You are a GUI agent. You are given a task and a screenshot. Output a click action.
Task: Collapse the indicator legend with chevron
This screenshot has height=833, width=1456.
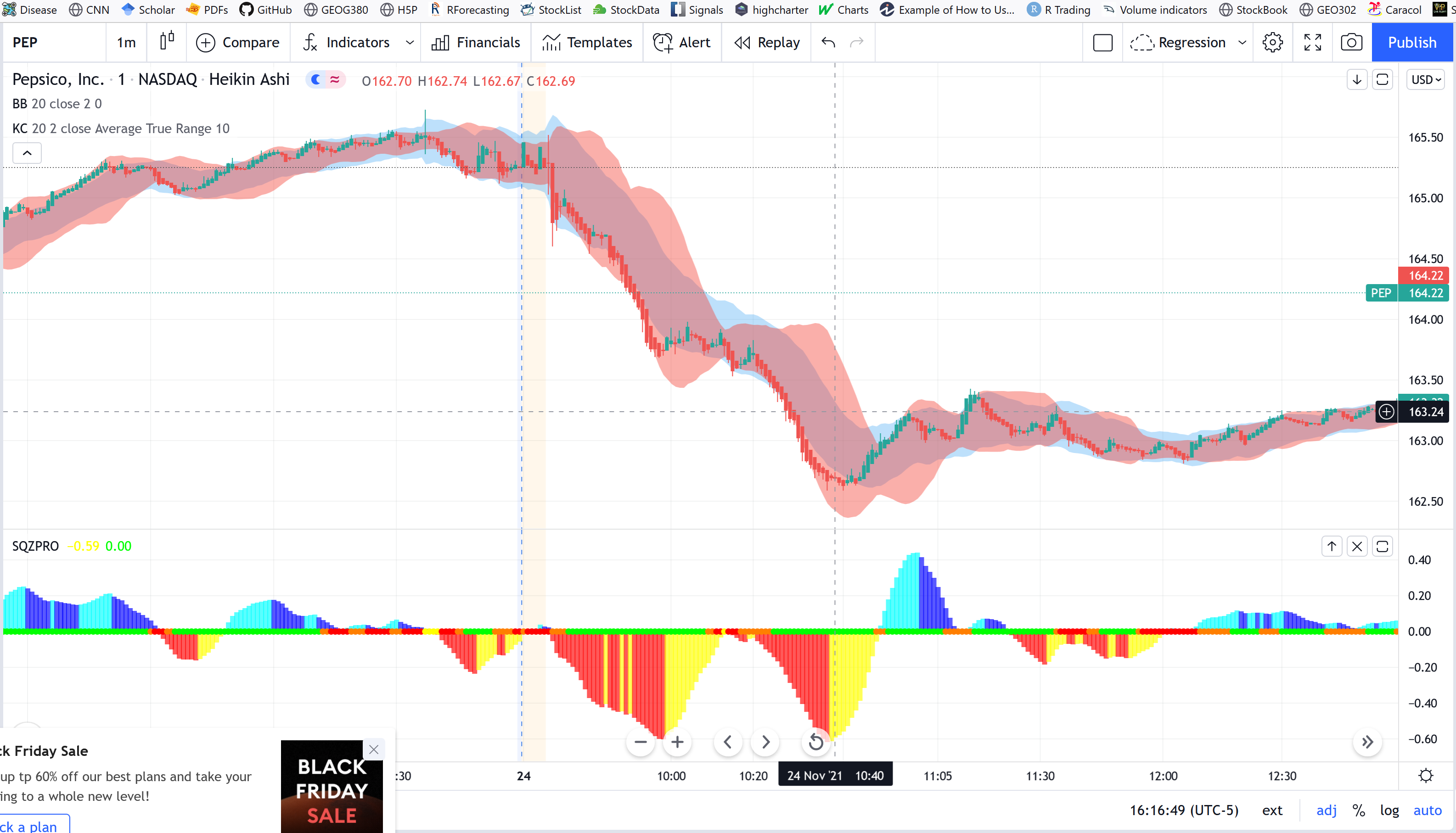pos(27,153)
